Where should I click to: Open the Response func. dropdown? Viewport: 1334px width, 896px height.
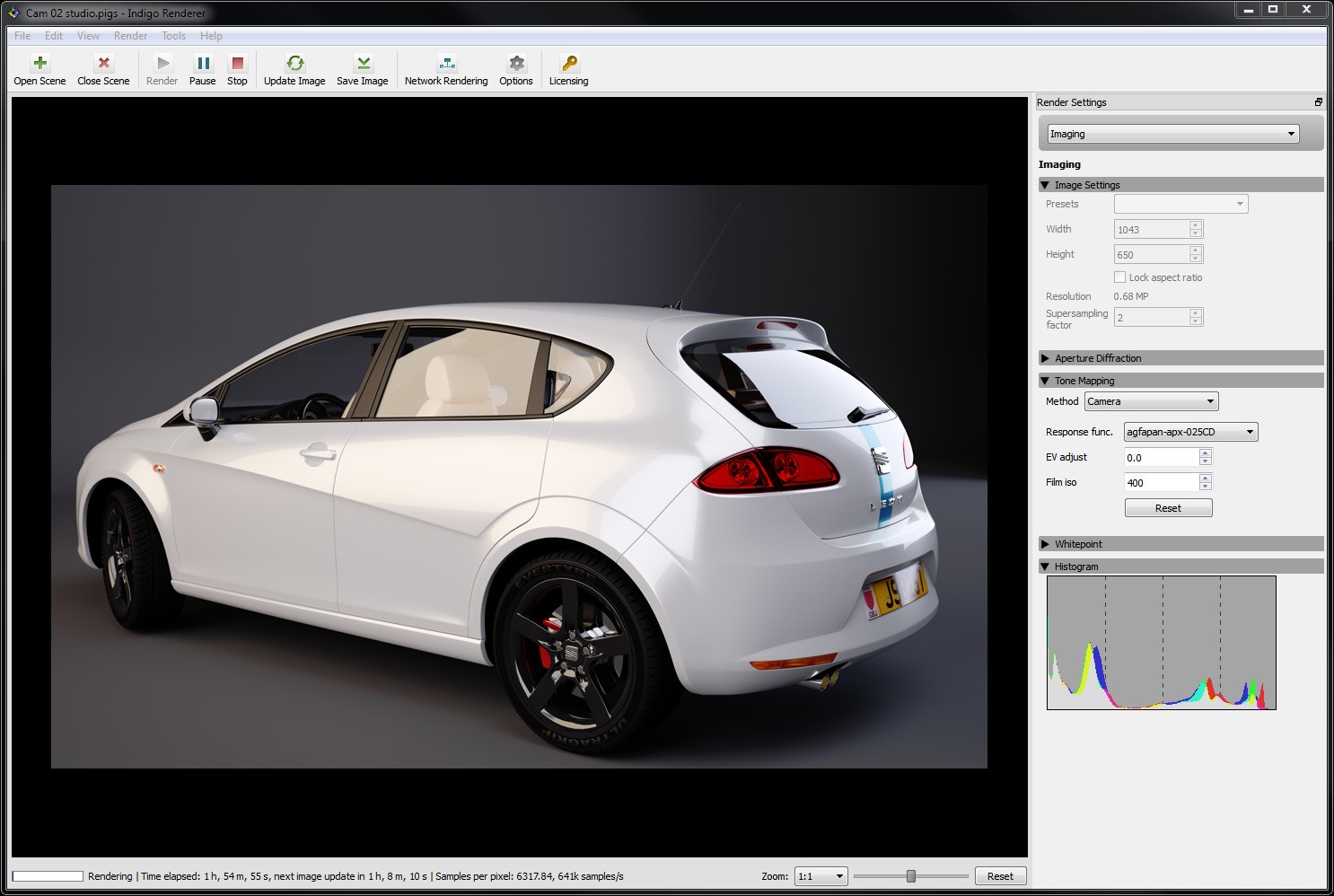click(x=1190, y=432)
